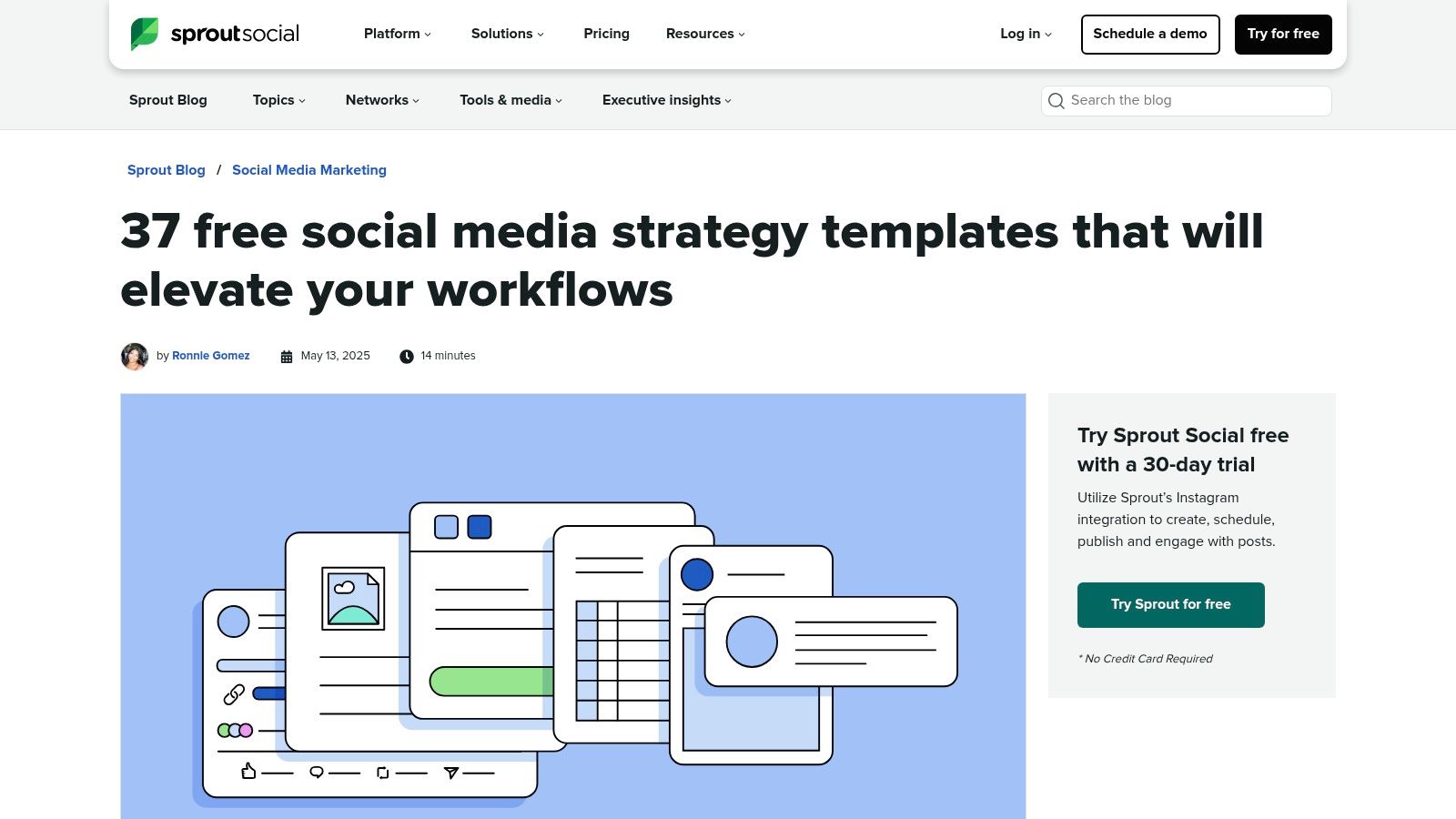The image size is (1456, 819).
Task: Click the Schedule a demo button
Action: pos(1149,35)
